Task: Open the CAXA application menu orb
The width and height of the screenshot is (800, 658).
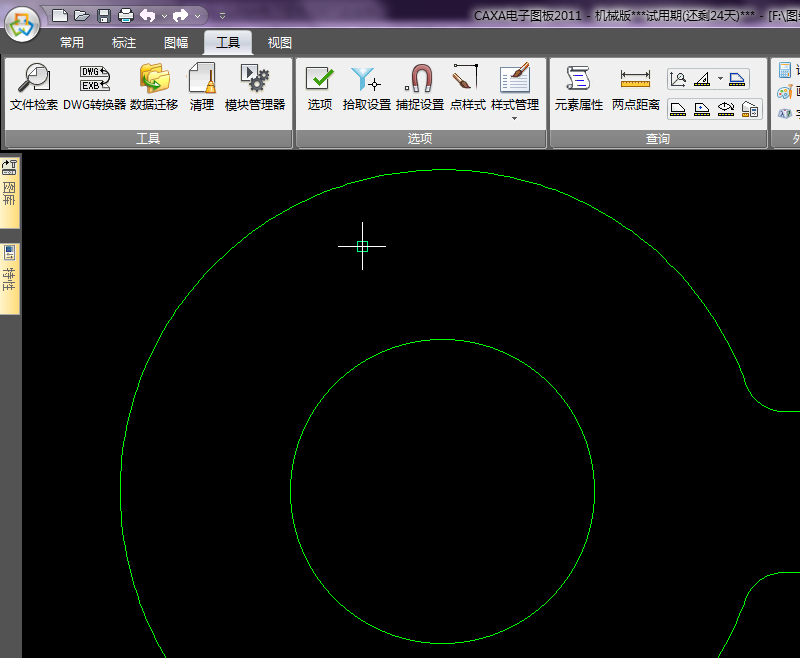Action: (22, 24)
